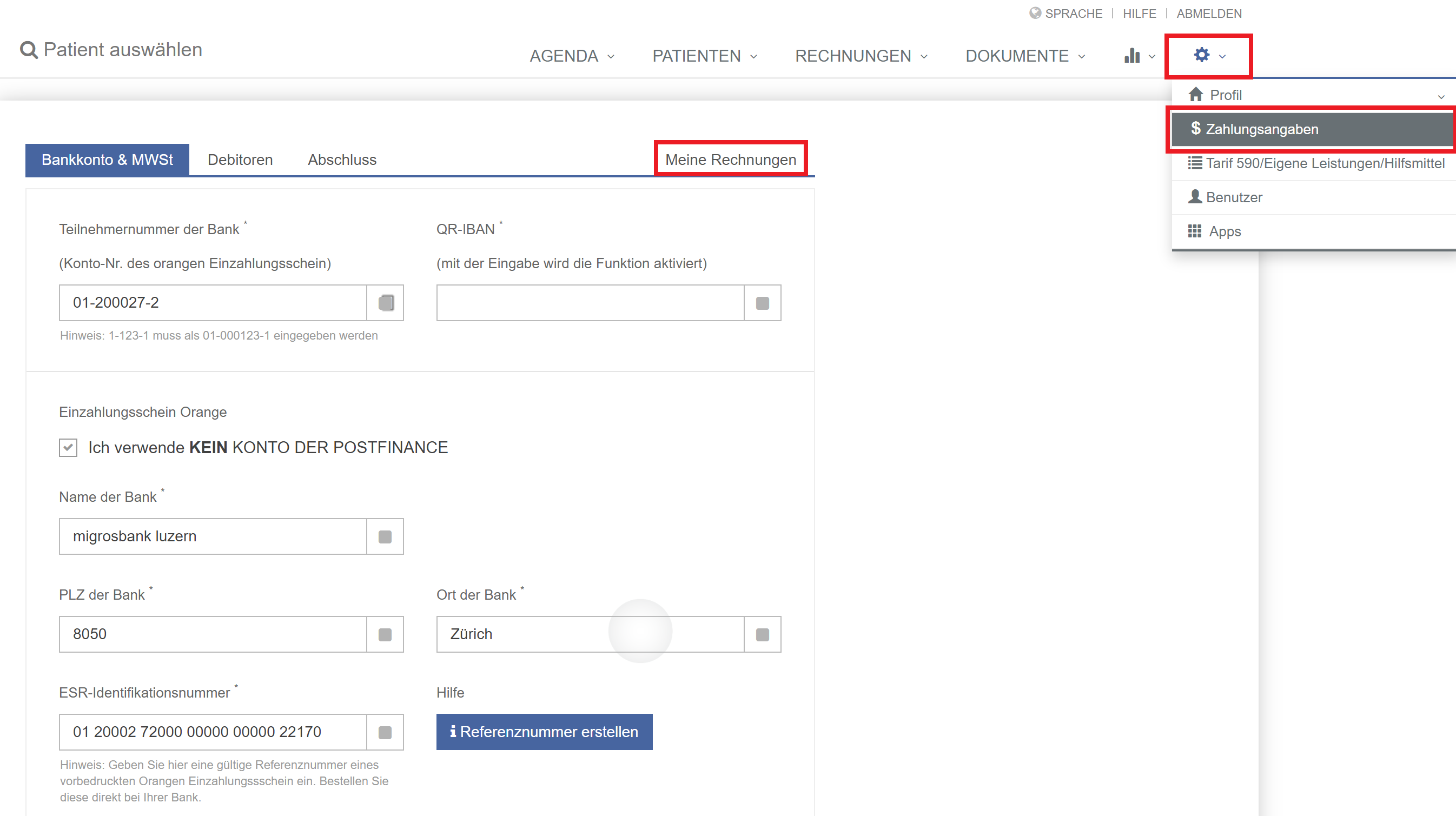Switch to the Abschluss tab
The width and height of the screenshot is (1456, 816).
point(342,160)
